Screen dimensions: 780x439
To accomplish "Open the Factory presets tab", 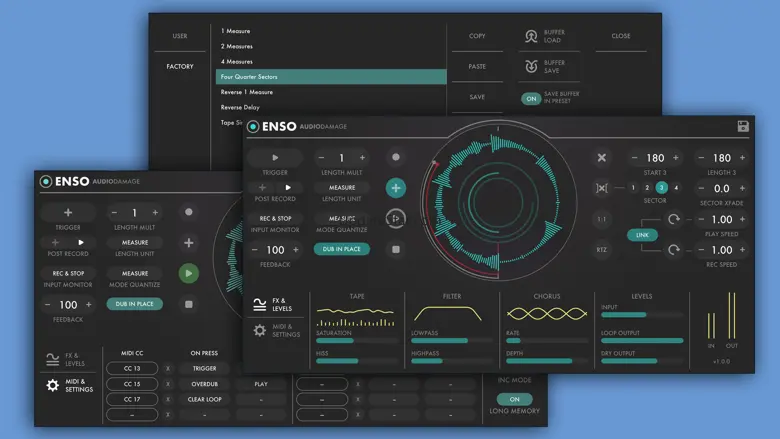I will click(x=180, y=66).
